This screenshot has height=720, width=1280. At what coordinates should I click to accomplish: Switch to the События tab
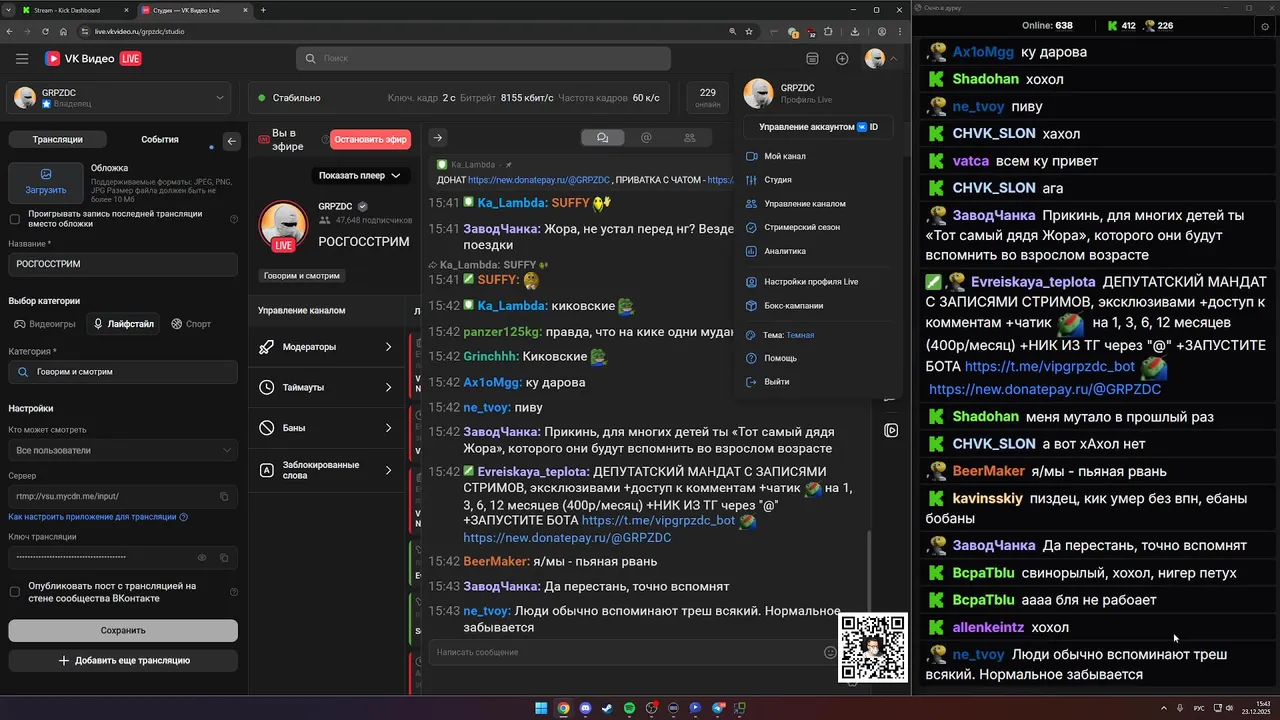(160, 140)
